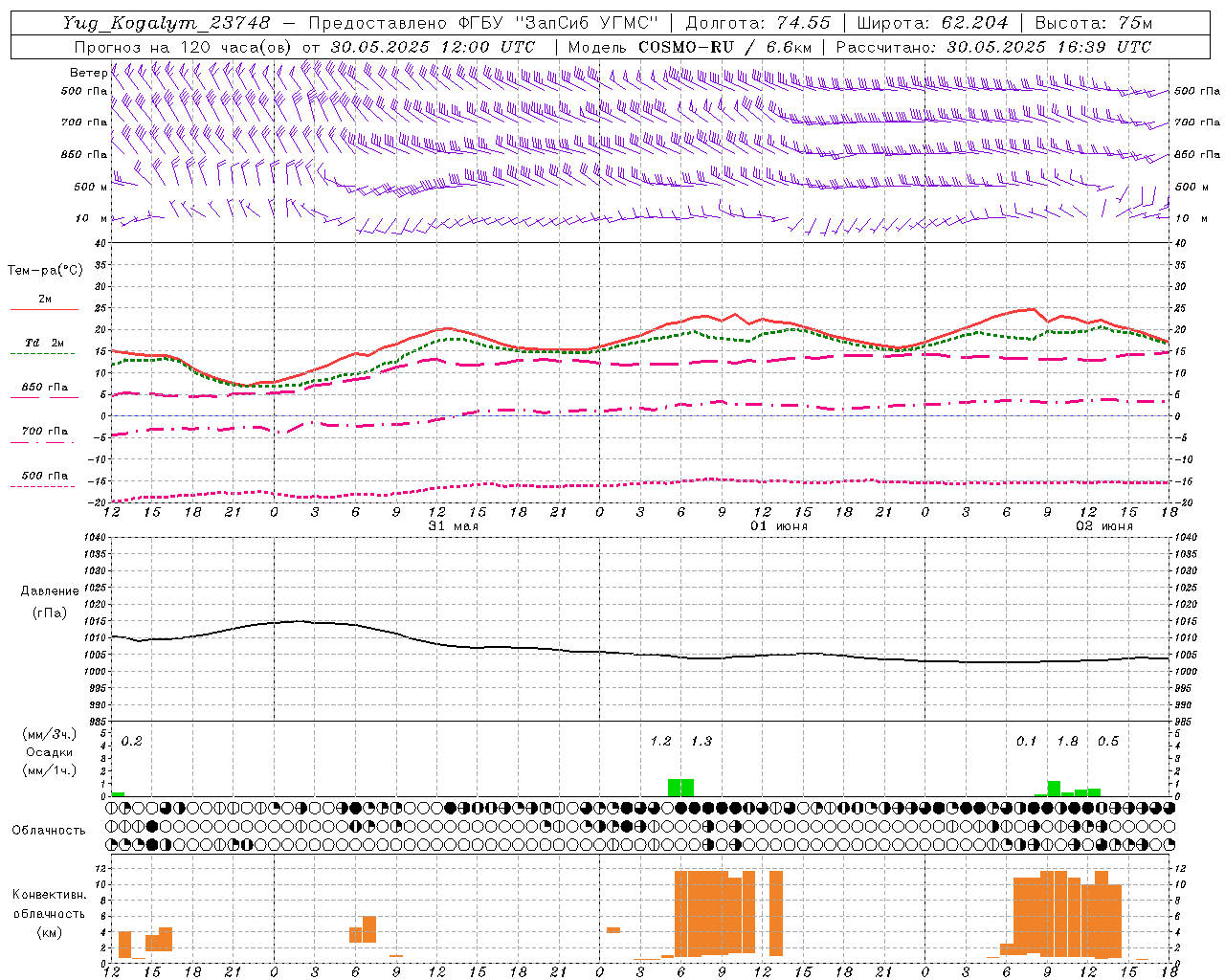This screenshot has width=1225, height=980.
Task: Select the text Предоставлено ФГБУ "ЗапСиб УГМС"
Action: click(483, 23)
